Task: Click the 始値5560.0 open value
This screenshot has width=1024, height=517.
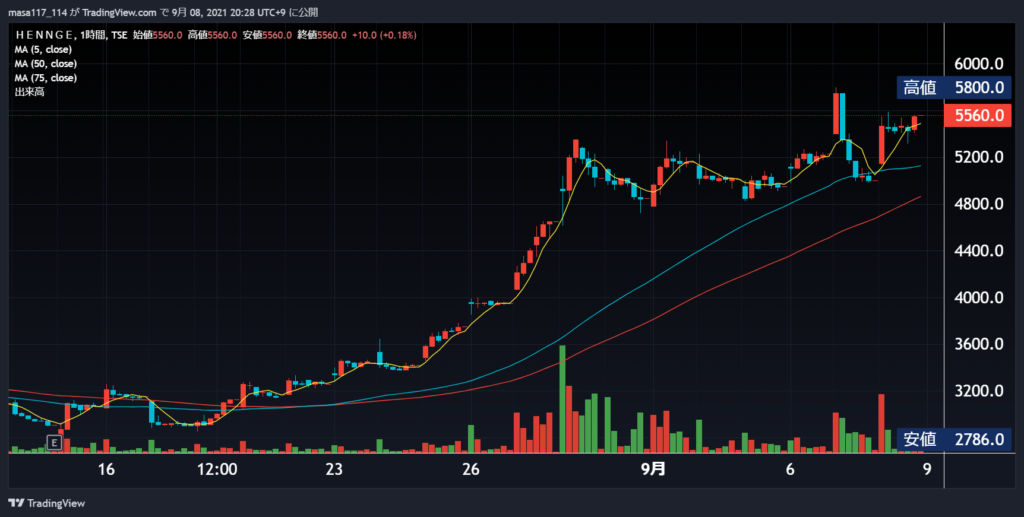Action: pyautogui.click(x=157, y=35)
